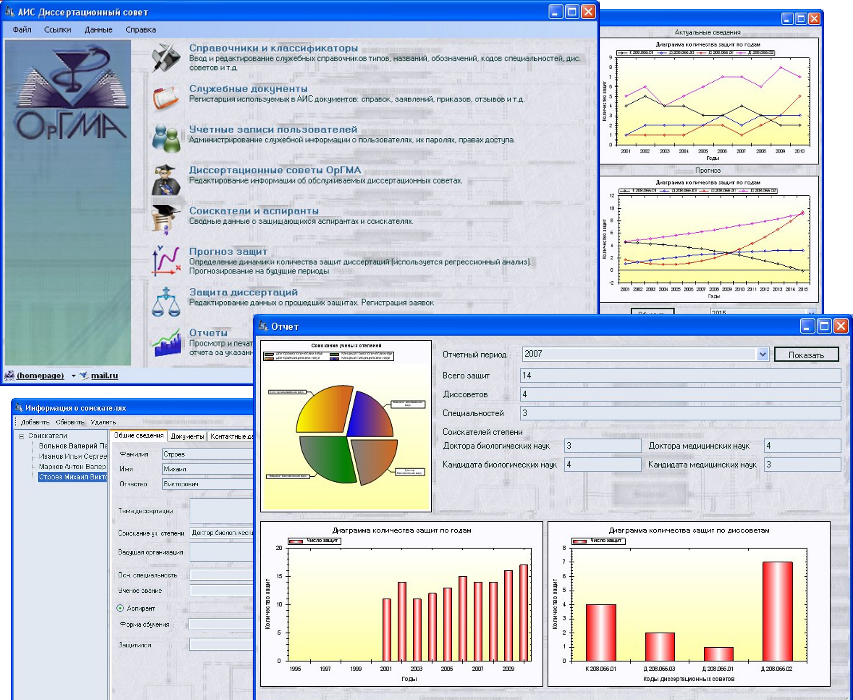This screenshot has height=700, width=853.
Task: Open the Защита диссертаций scales icon
Action: [166, 302]
